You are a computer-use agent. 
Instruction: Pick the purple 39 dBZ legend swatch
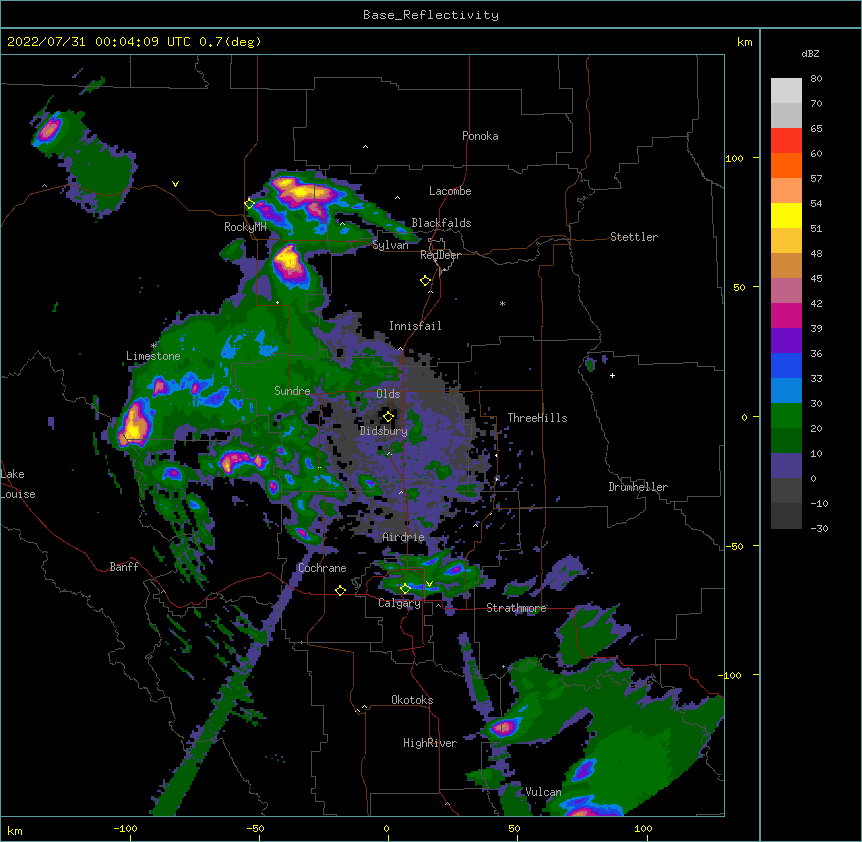pyautogui.click(x=786, y=340)
